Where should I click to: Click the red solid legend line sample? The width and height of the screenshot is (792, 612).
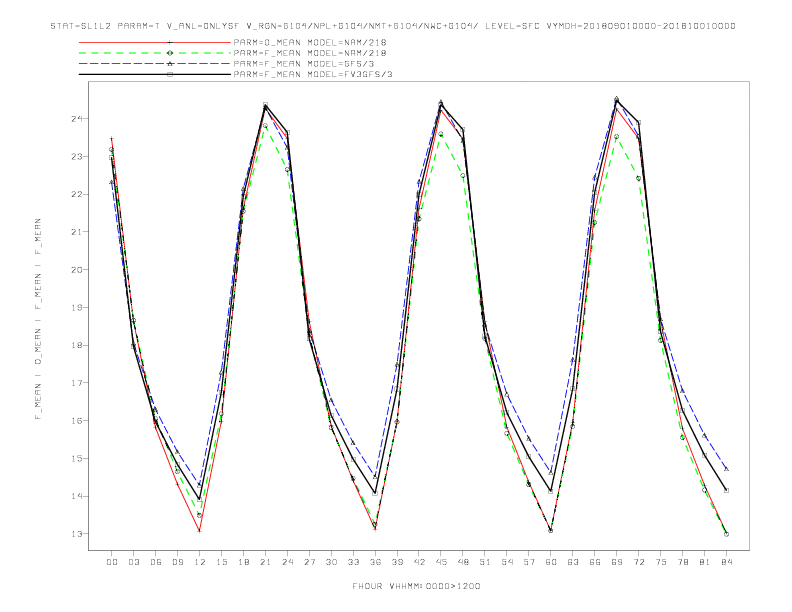(155, 42)
